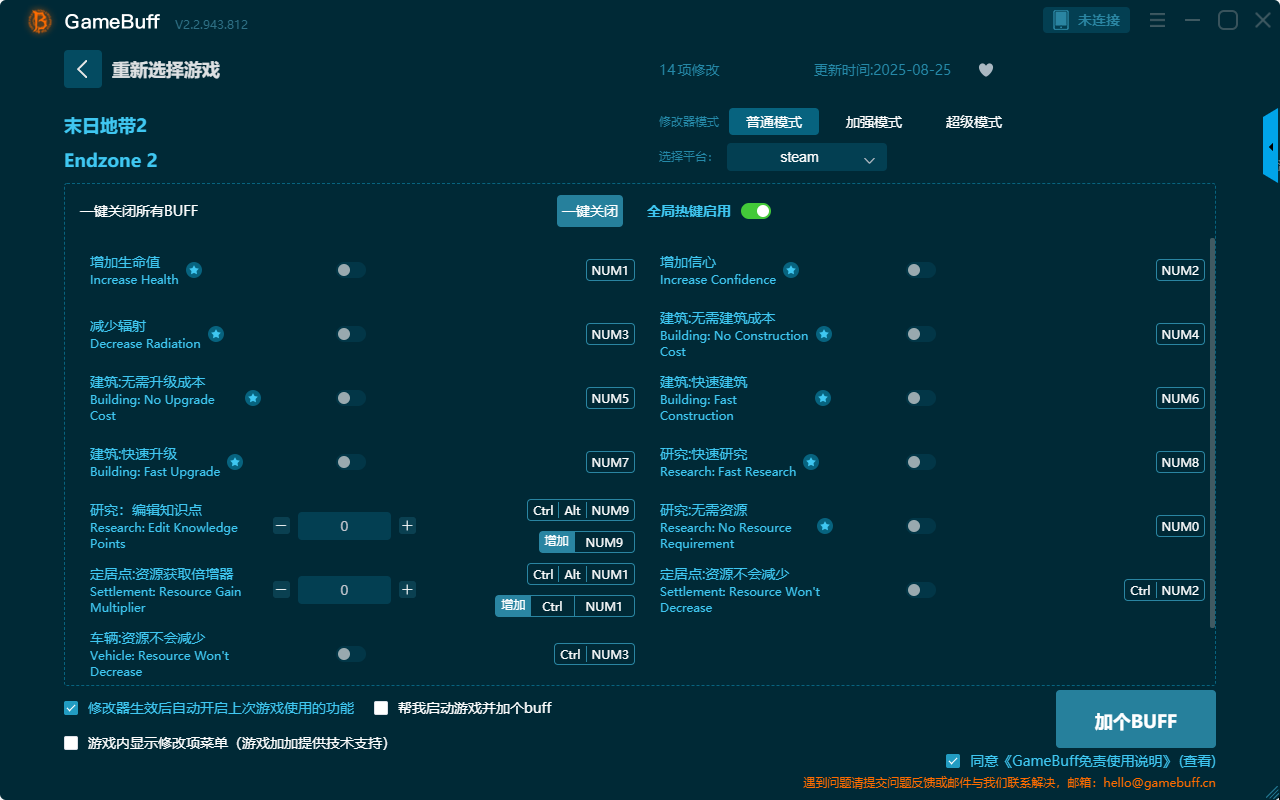Toggle No Resource Requirement switch
Screen dimensions: 1280x800
coord(921,526)
